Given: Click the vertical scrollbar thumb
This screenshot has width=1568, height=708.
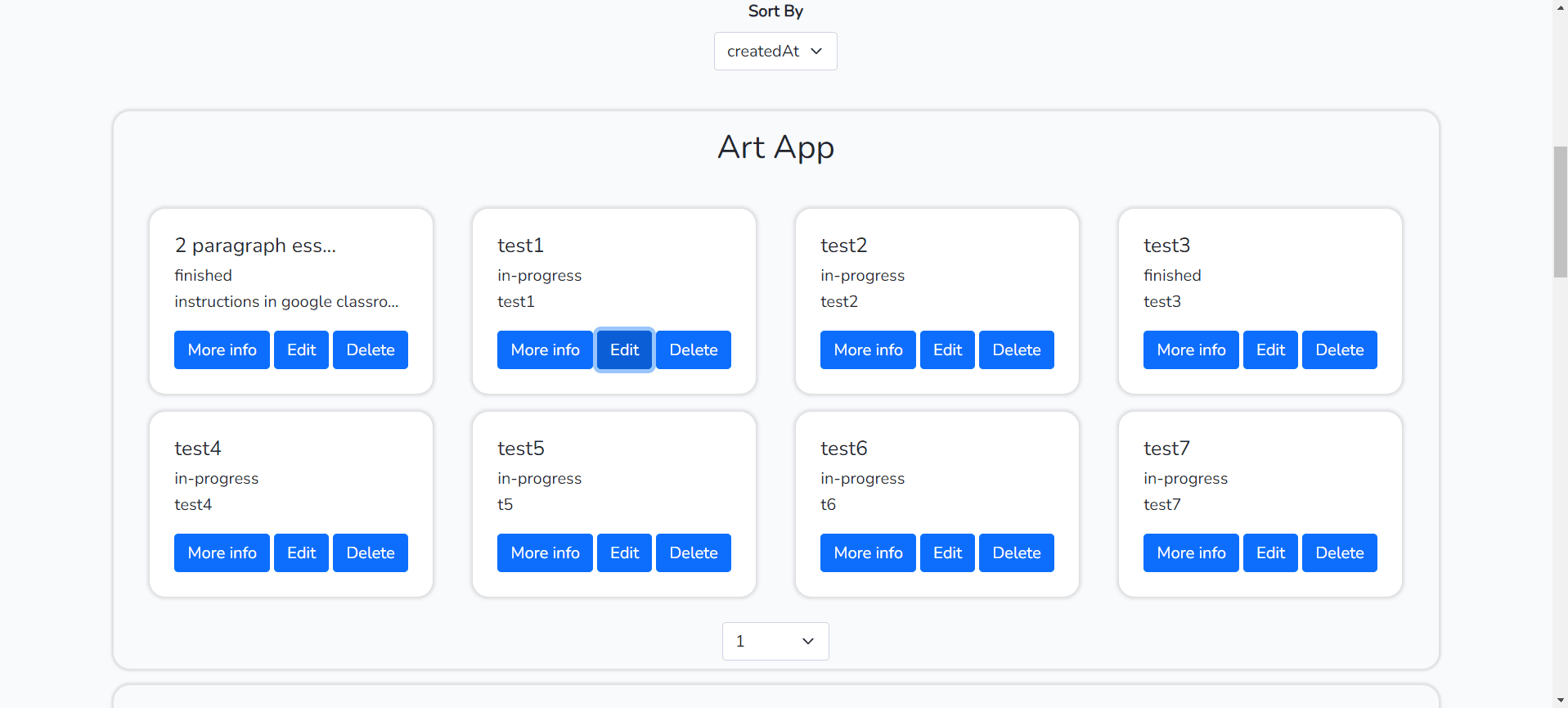Looking at the screenshot, I should tap(1560, 212).
